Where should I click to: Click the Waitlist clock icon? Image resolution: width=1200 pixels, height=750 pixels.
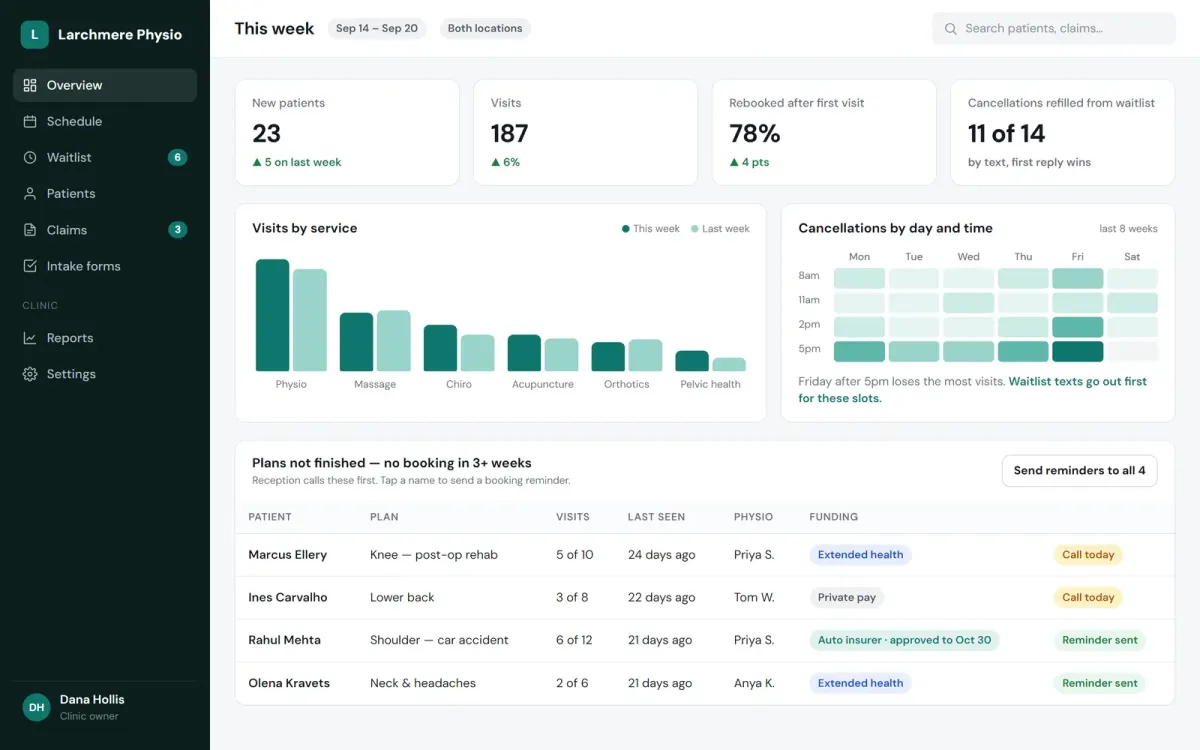(x=30, y=157)
